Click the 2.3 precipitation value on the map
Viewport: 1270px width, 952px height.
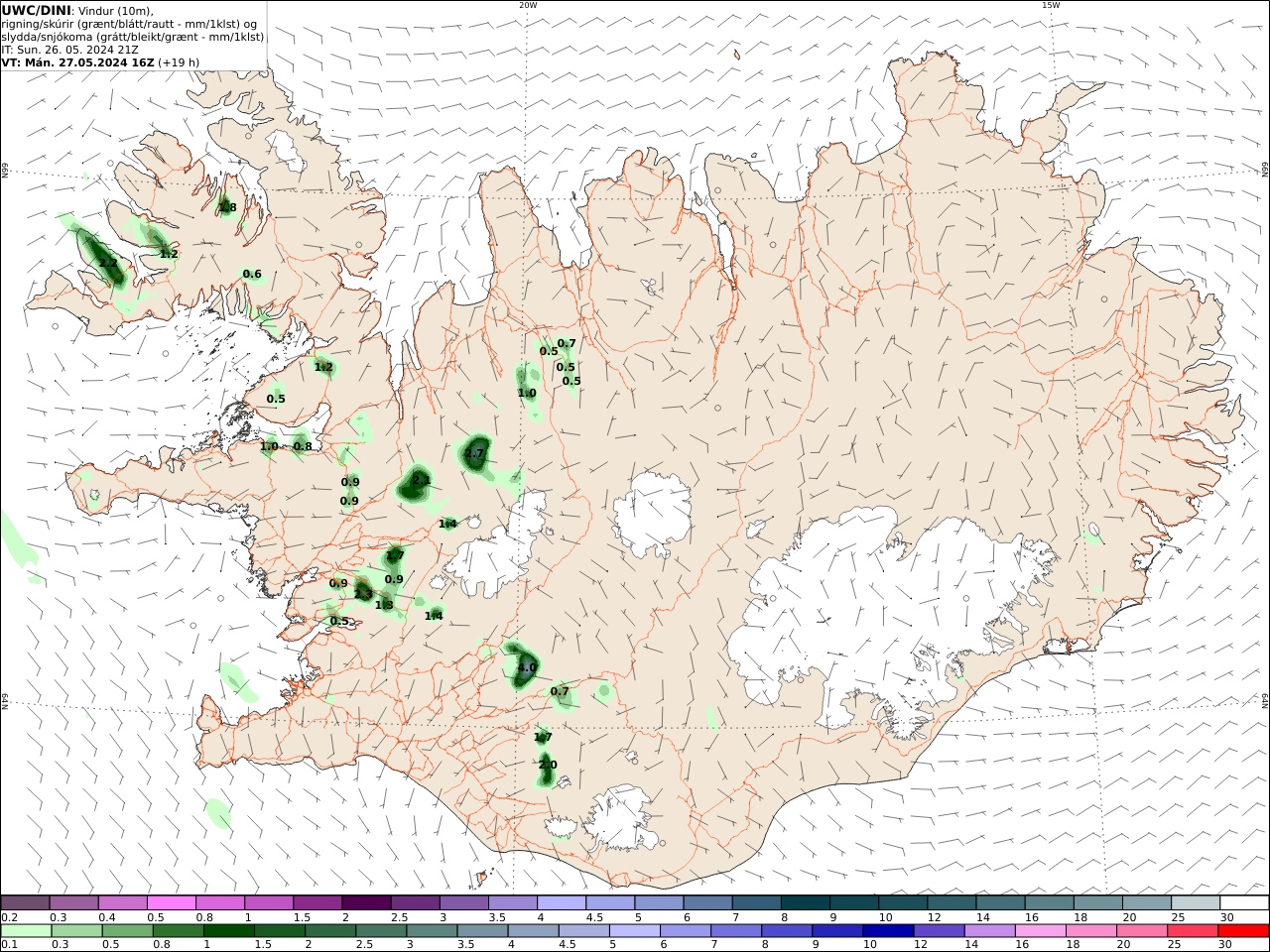(x=363, y=595)
